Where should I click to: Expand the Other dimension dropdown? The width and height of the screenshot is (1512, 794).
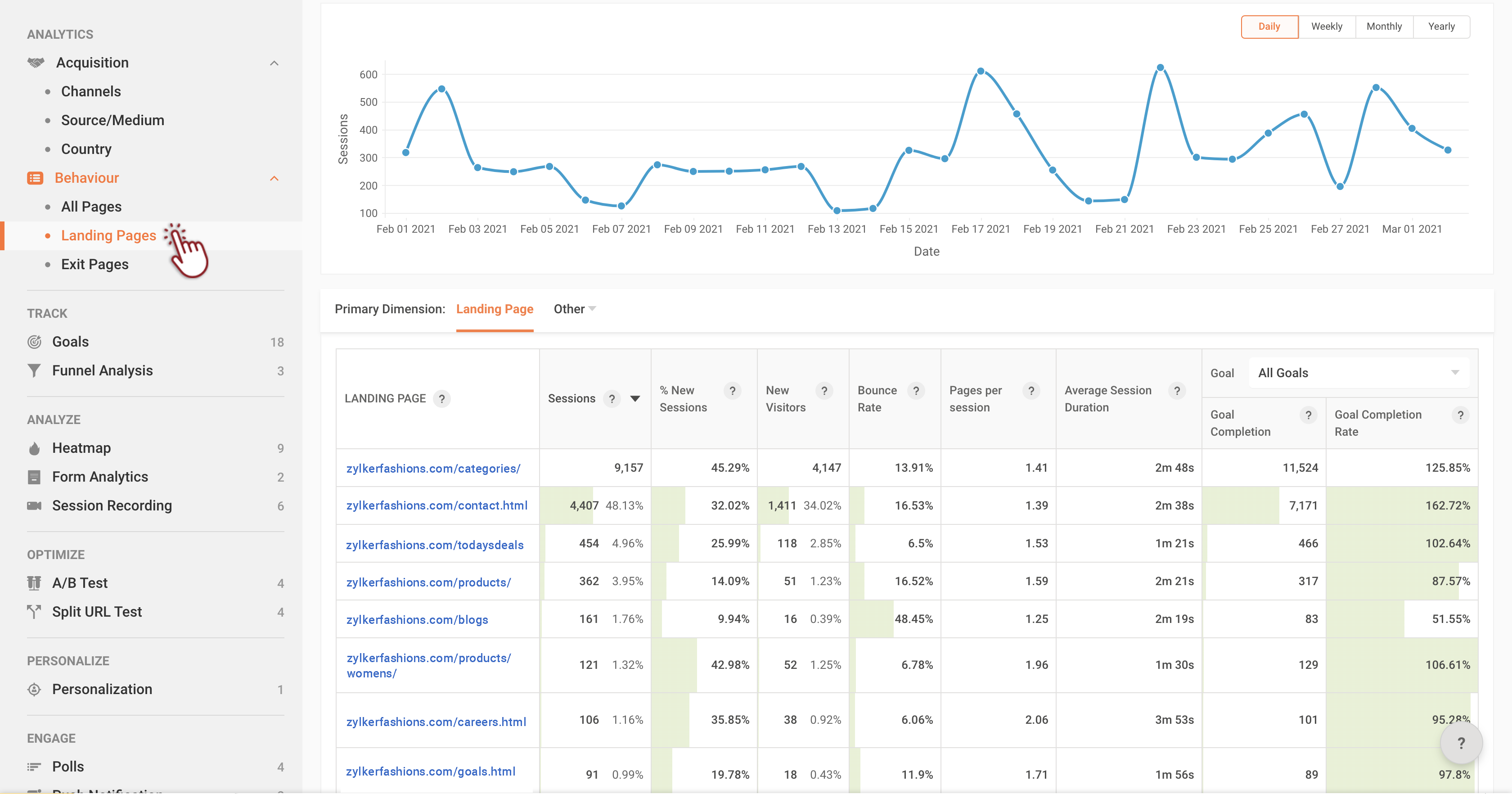point(574,309)
